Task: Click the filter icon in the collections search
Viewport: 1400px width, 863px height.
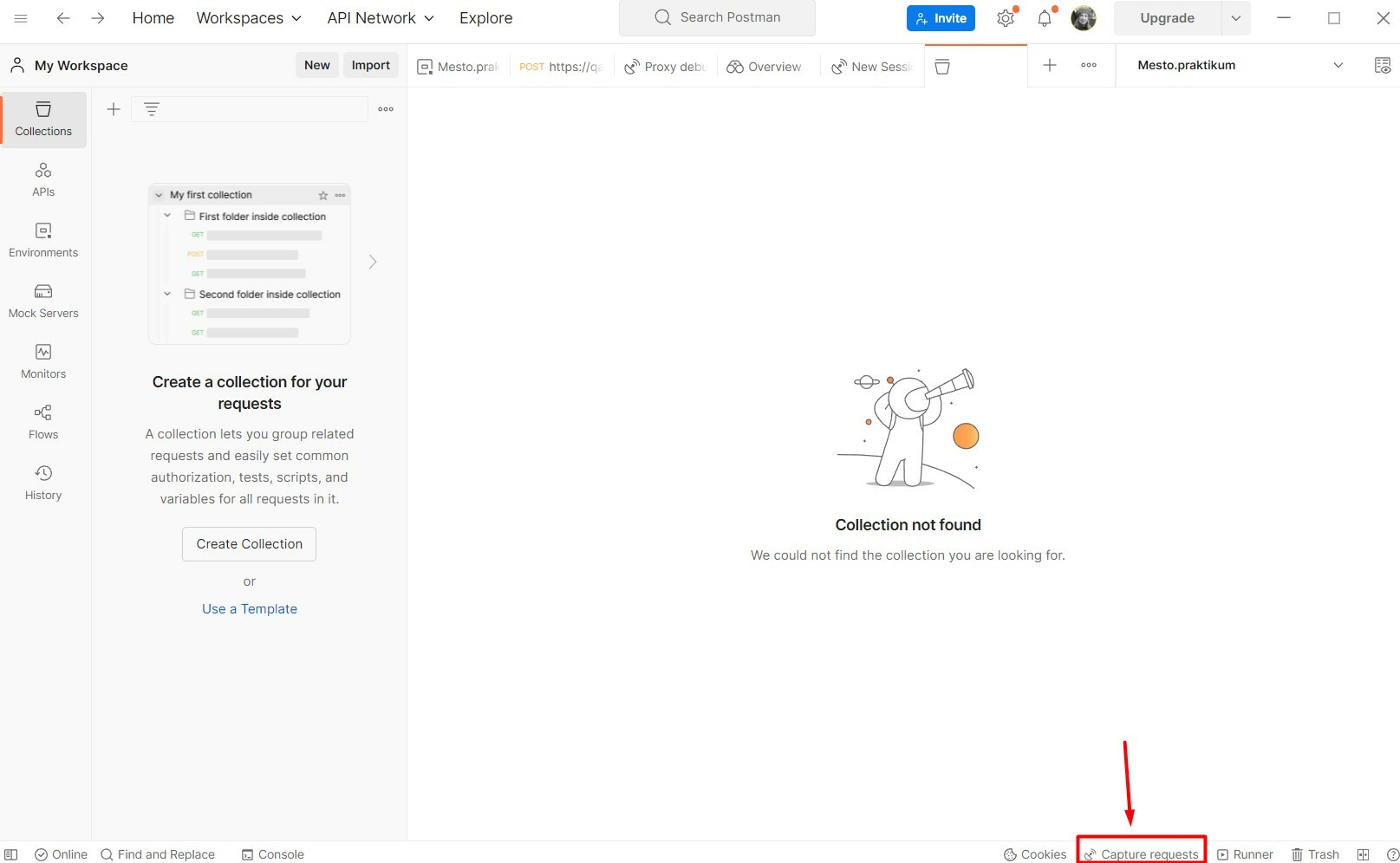Action: tap(152, 109)
